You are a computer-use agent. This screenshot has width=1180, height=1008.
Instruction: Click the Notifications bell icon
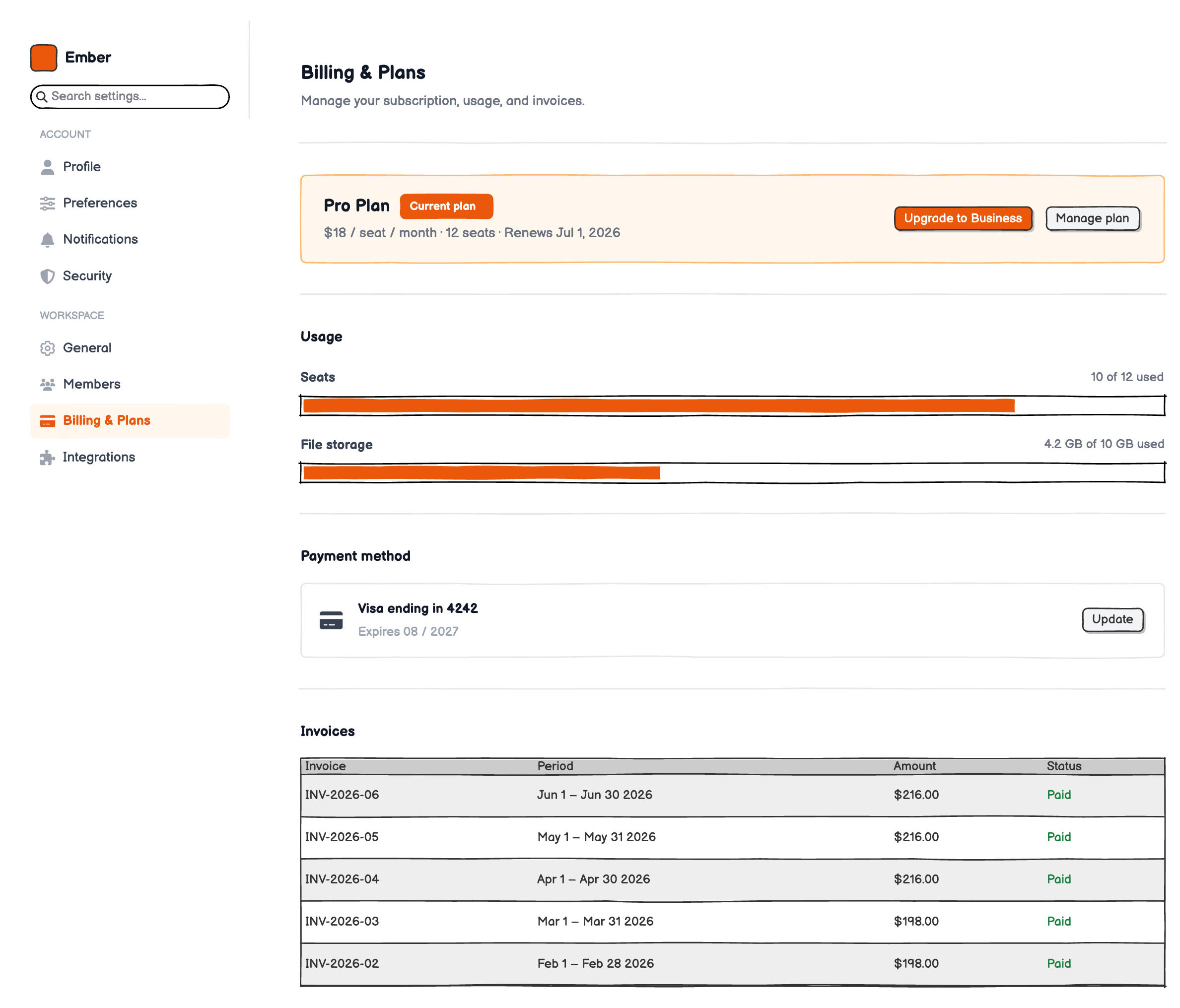(47, 240)
